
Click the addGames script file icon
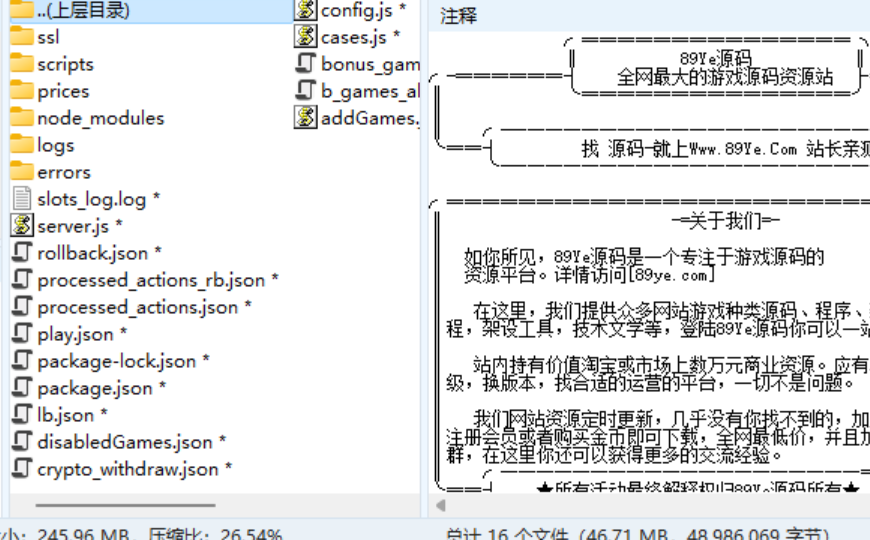coord(305,118)
